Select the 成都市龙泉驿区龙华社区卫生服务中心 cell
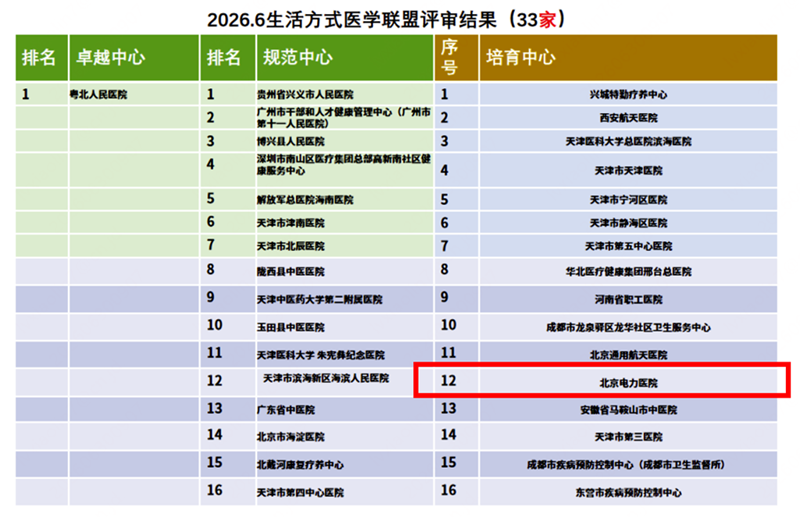The image size is (800, 517). 628,327
